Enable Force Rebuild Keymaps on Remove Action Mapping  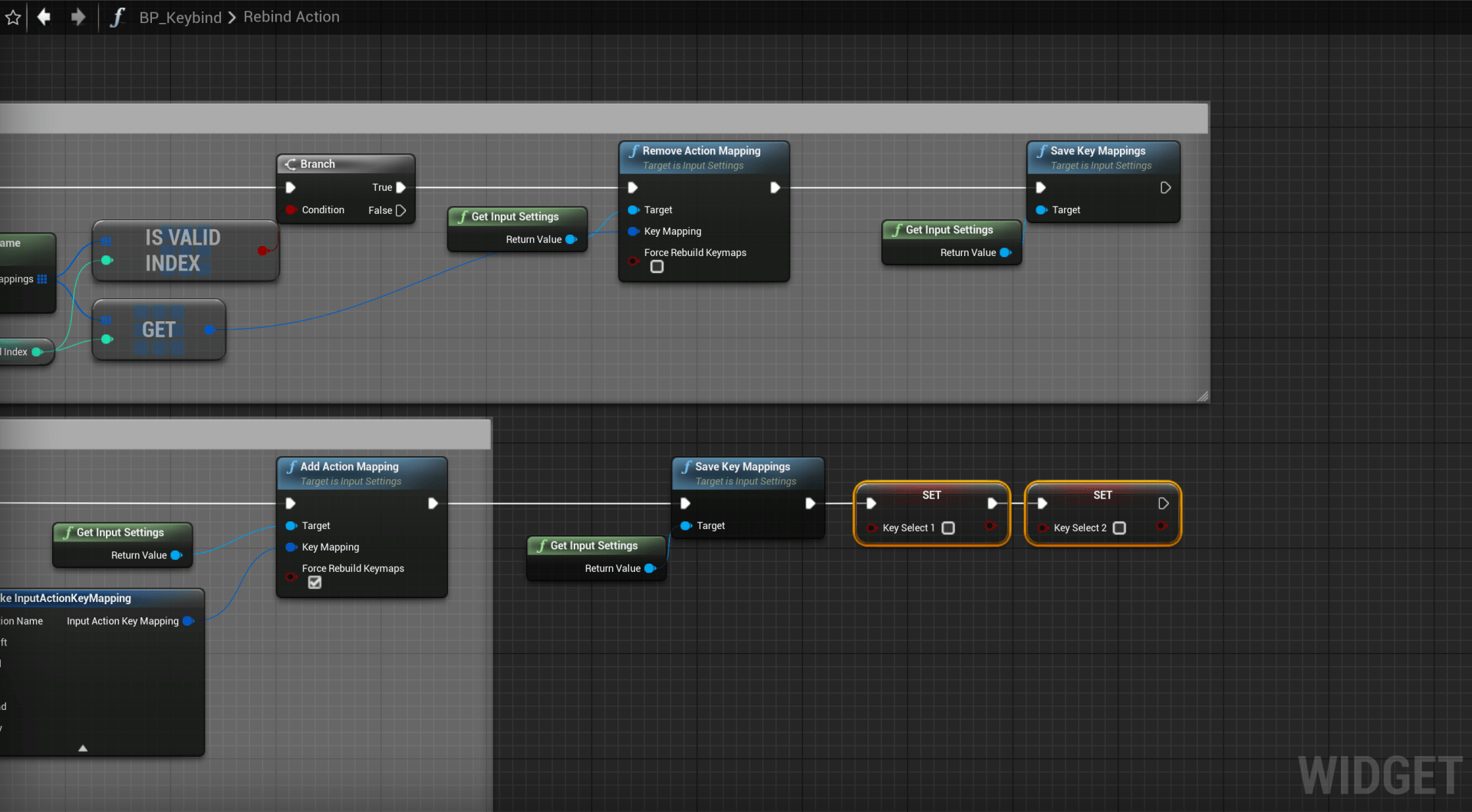[657, 267]
